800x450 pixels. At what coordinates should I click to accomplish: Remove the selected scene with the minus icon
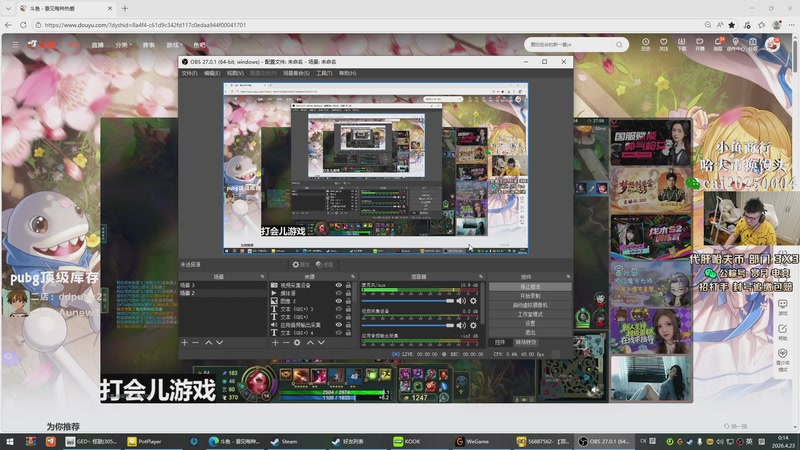[x=195, y=342]
